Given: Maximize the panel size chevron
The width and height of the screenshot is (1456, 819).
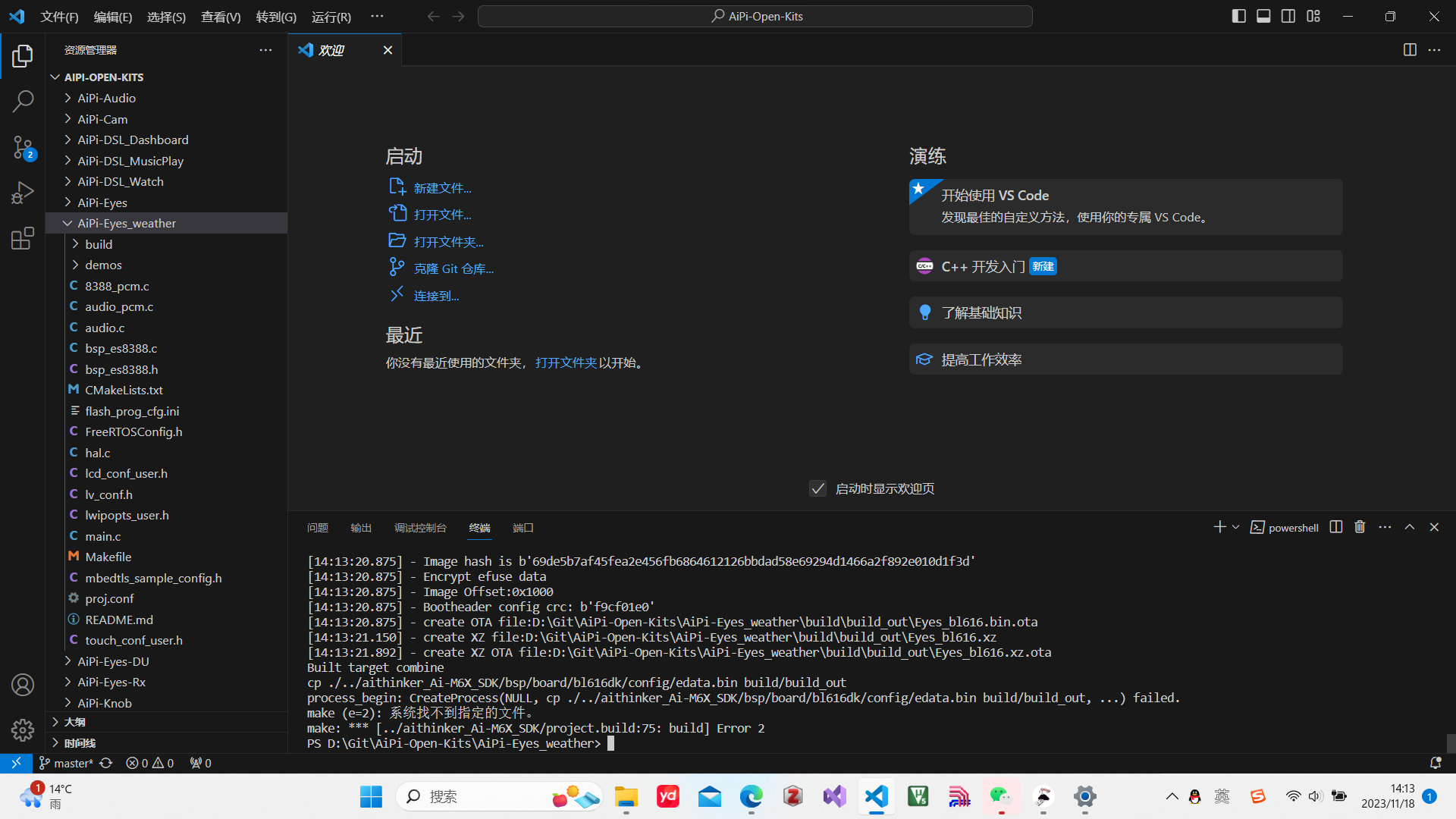Looking at the screenshot, I should (x=1410, y=527).
